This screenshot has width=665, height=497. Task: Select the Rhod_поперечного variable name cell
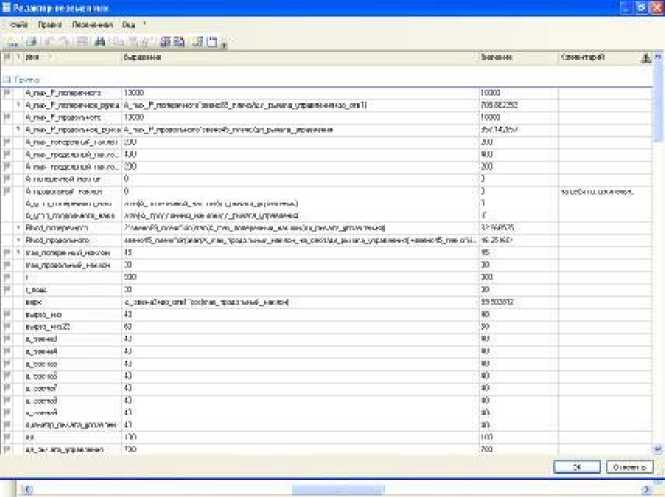coord(72,228)
